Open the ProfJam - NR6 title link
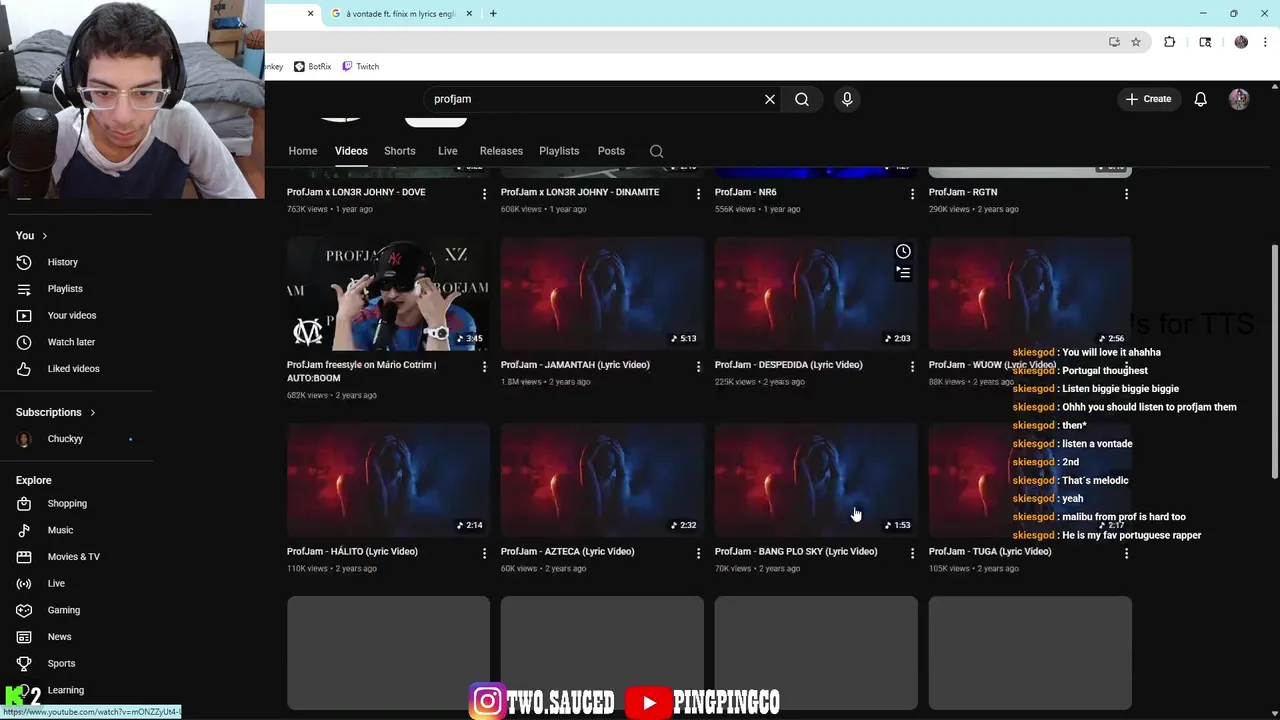 point(745,192)
